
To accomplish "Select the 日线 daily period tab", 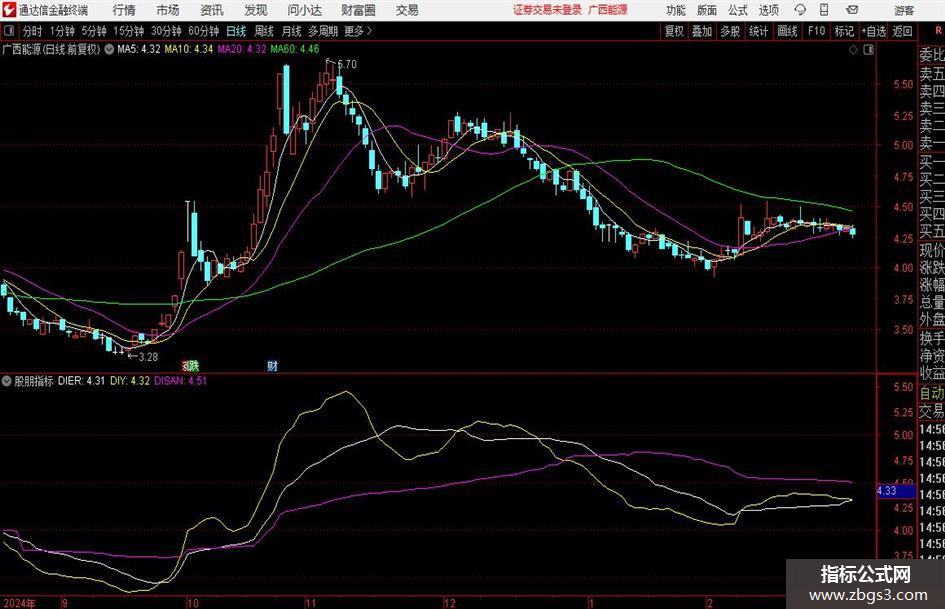I will point(236,31).
